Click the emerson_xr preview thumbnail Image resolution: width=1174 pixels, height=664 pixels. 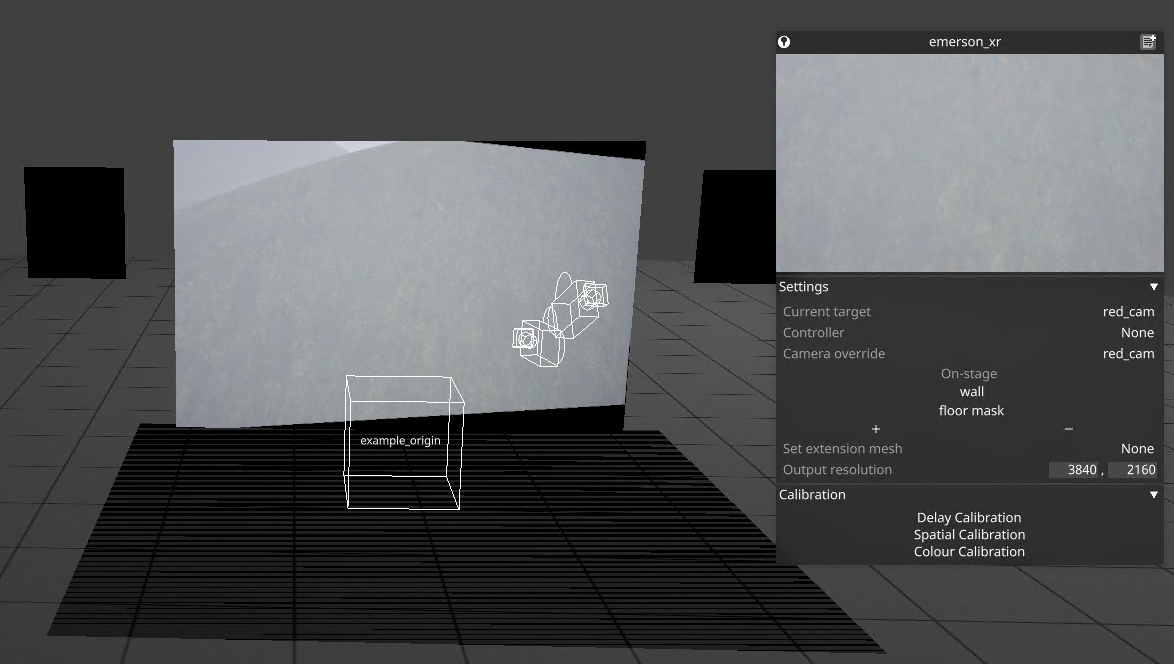[x=970, y=162]
